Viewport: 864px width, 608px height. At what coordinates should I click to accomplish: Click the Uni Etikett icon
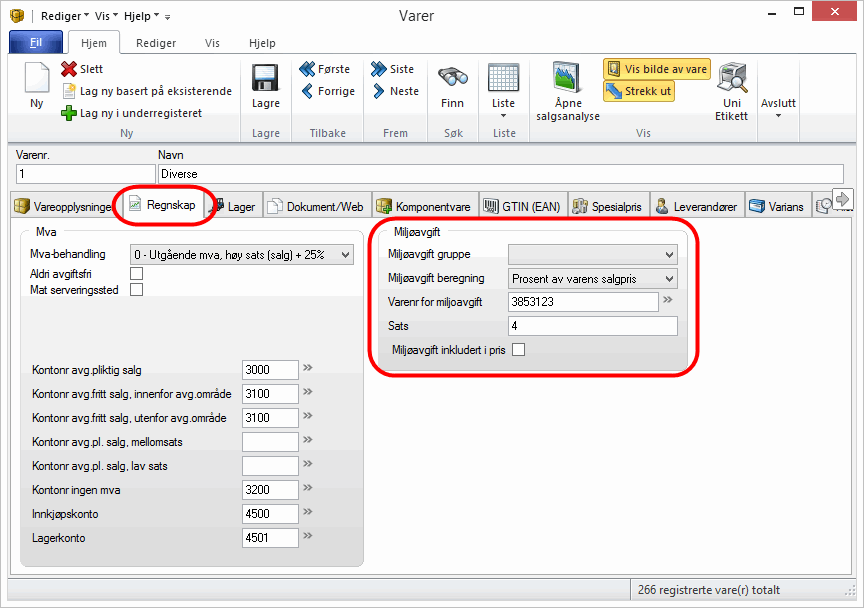[732, 80]
